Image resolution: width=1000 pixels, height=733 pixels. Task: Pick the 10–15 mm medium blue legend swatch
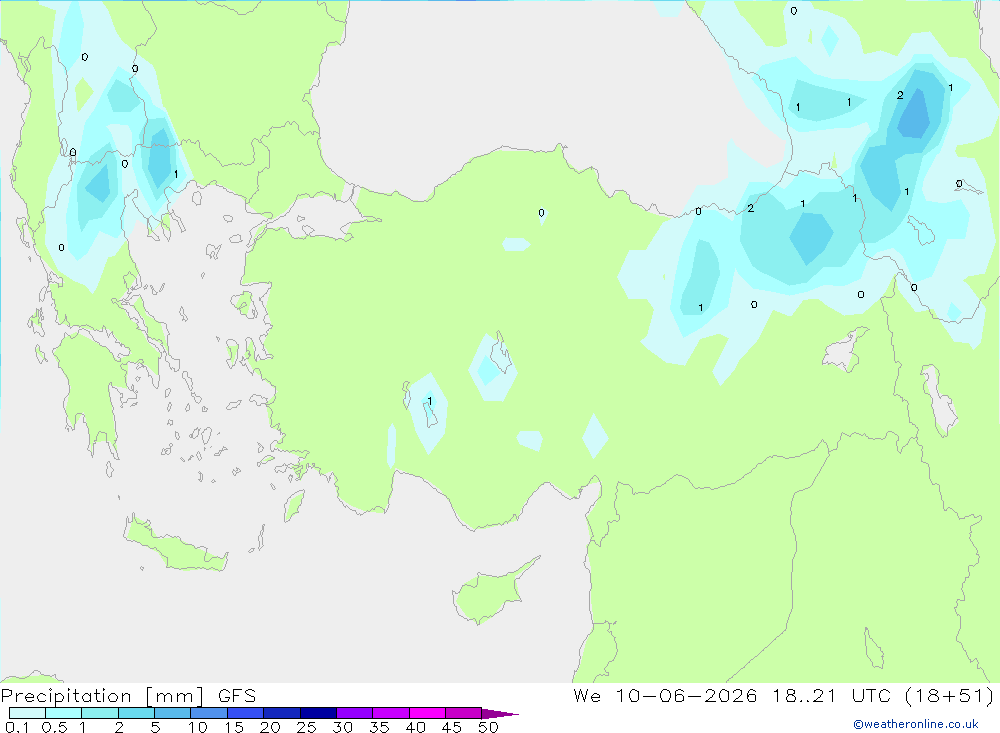pos(209,713)
